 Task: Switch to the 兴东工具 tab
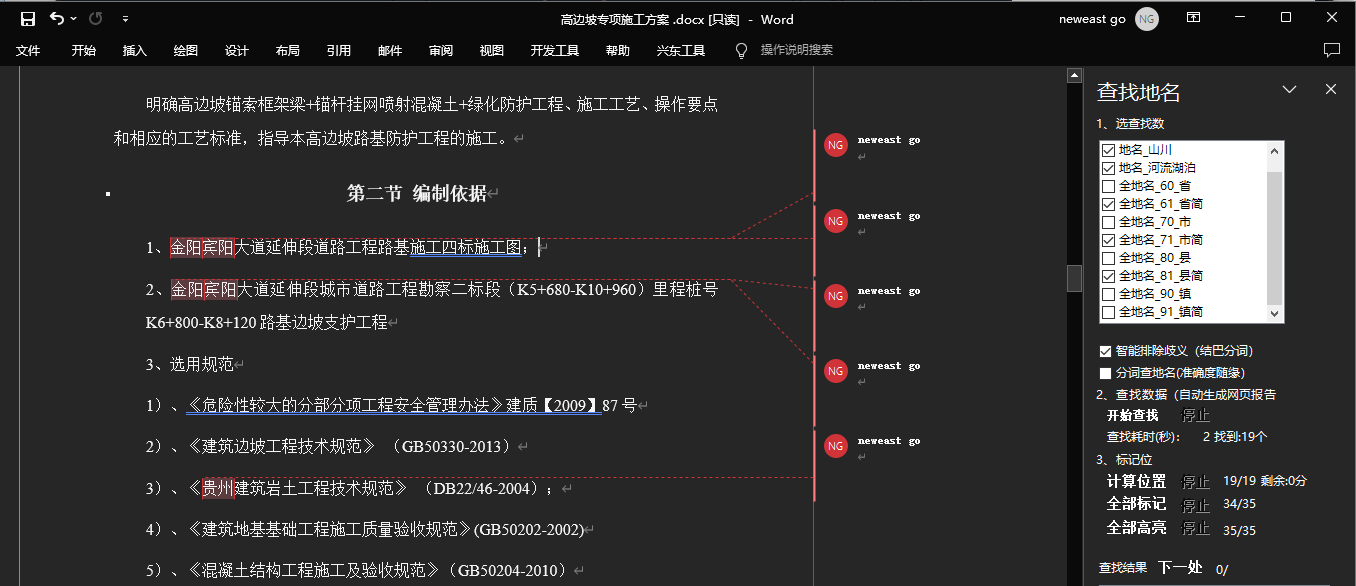(680, 51)
